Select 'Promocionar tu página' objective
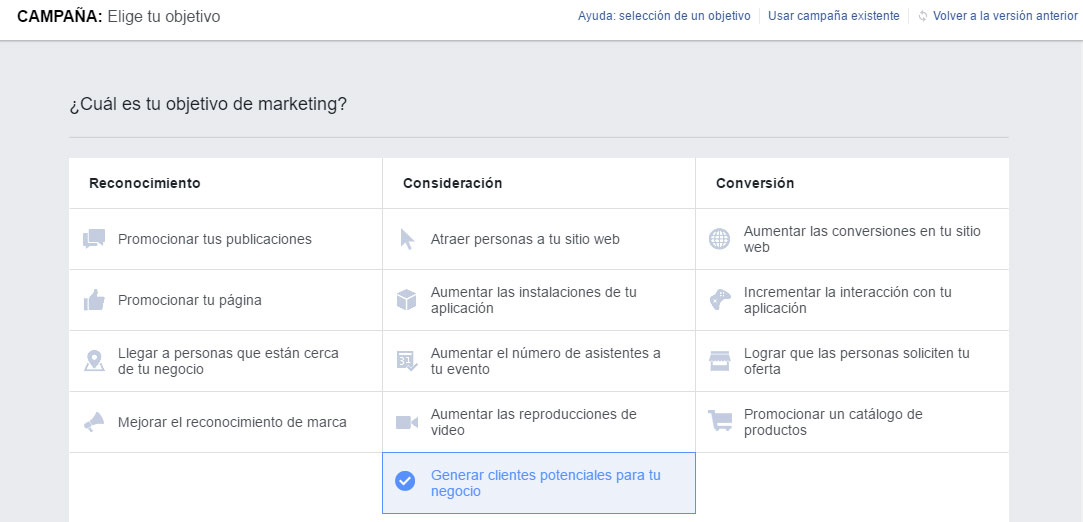1083x522 pixels. click(226, 300)
